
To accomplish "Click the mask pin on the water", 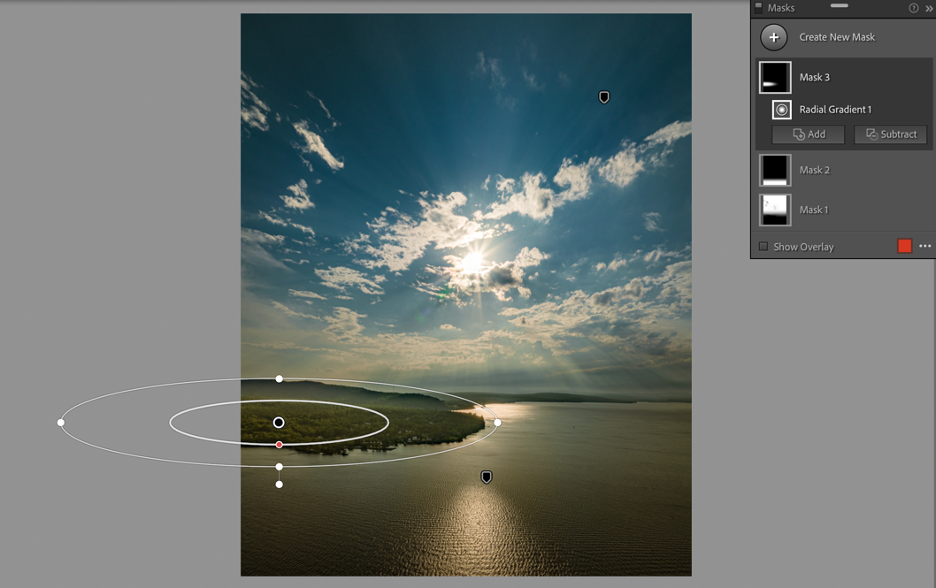I will 486,477.
